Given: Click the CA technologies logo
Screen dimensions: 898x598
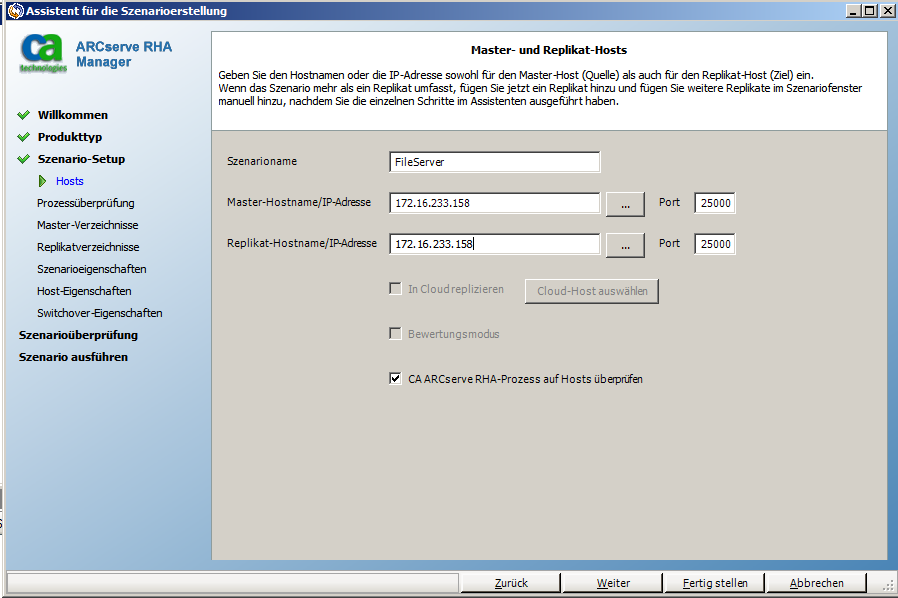Looking at the screenshot, I should (x=43, y=53).
